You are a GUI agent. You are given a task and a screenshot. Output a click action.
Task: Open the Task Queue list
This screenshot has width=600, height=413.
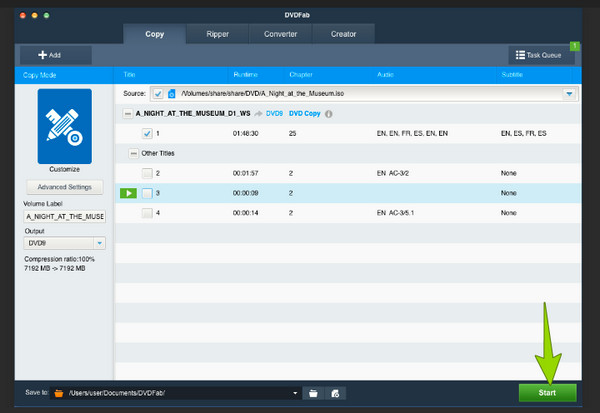541,55
